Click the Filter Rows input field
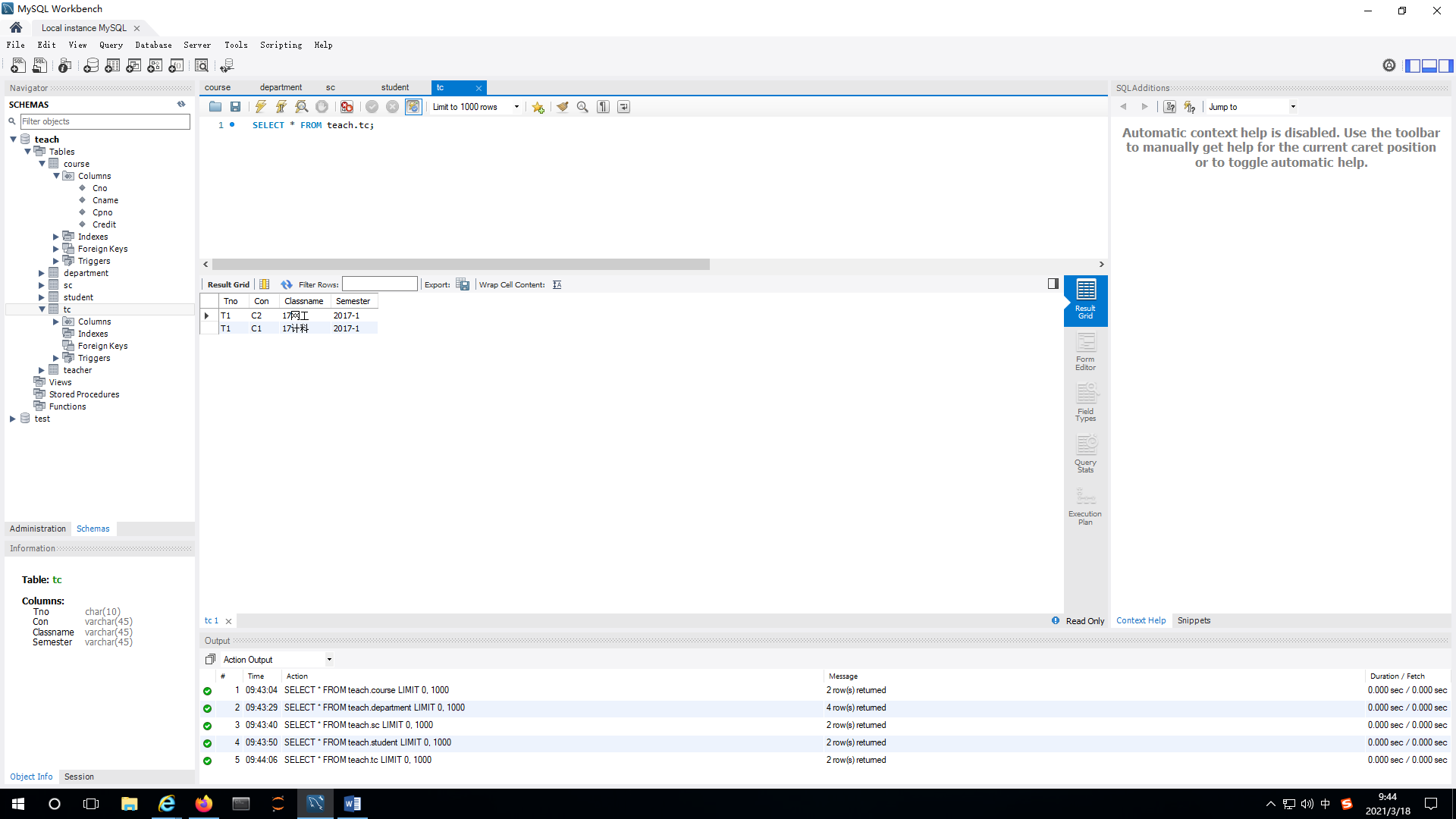Screen dimensions: 1456x819 click(x=379, y=284)
